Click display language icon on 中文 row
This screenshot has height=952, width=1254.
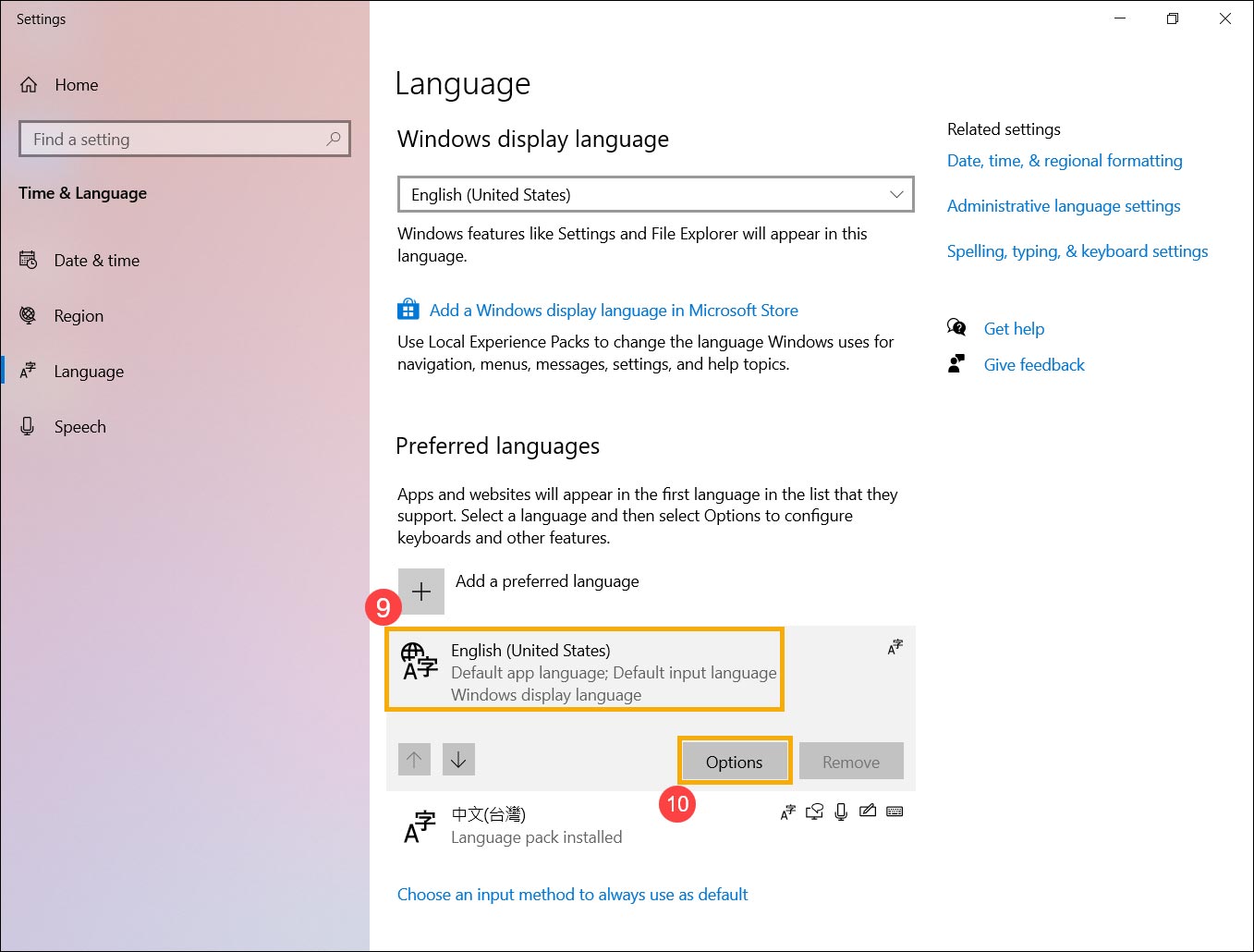[x=787, y=812]
